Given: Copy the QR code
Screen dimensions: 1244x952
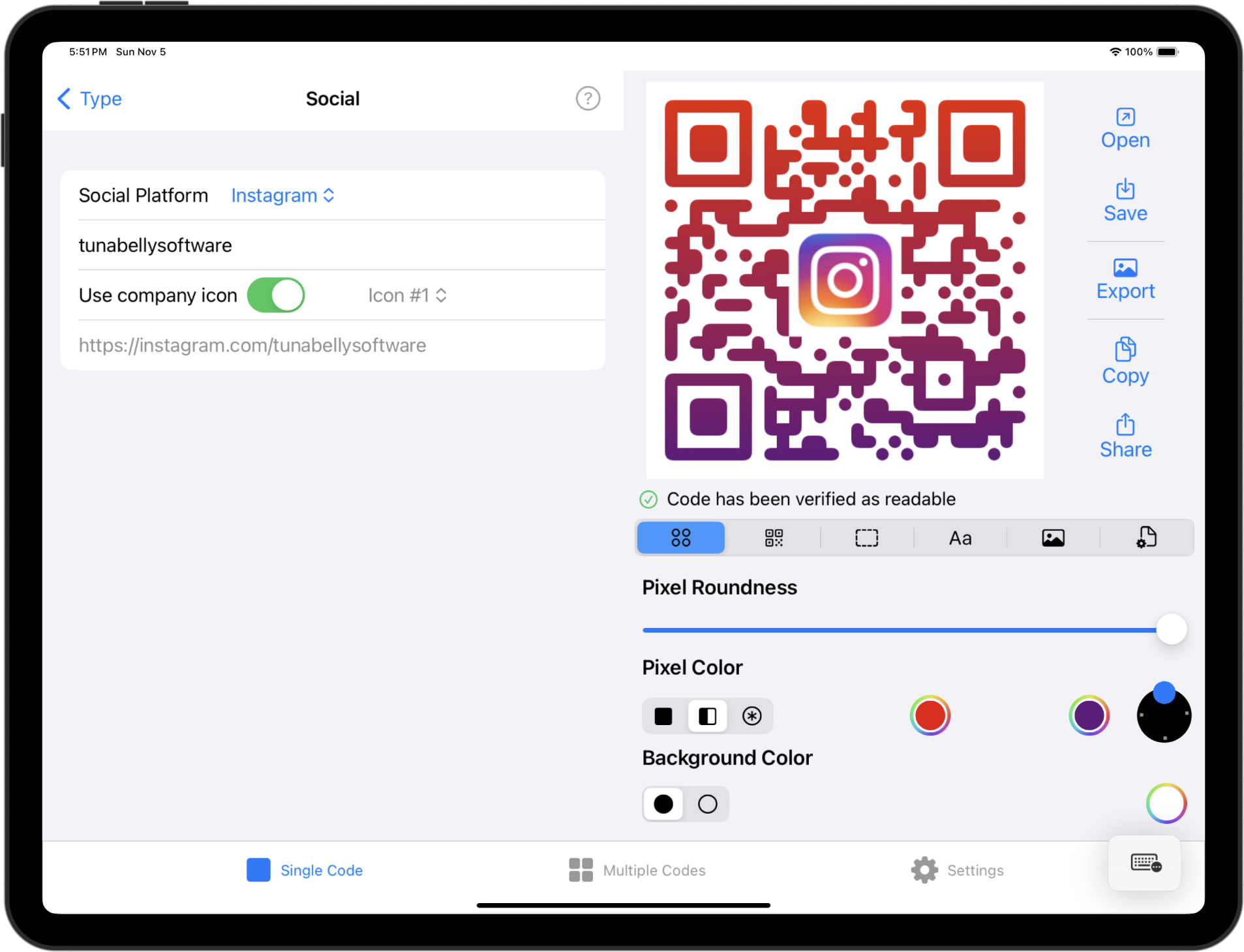Looking at the screenshot, I should pyautogui.click(x=1125, y=361).
